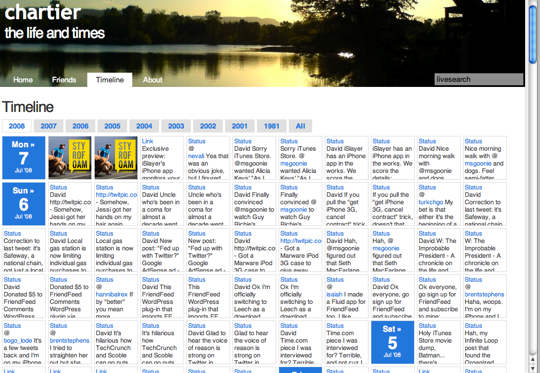Click the hannibalrex username link
540x373 pixels.
click(112, 294)
